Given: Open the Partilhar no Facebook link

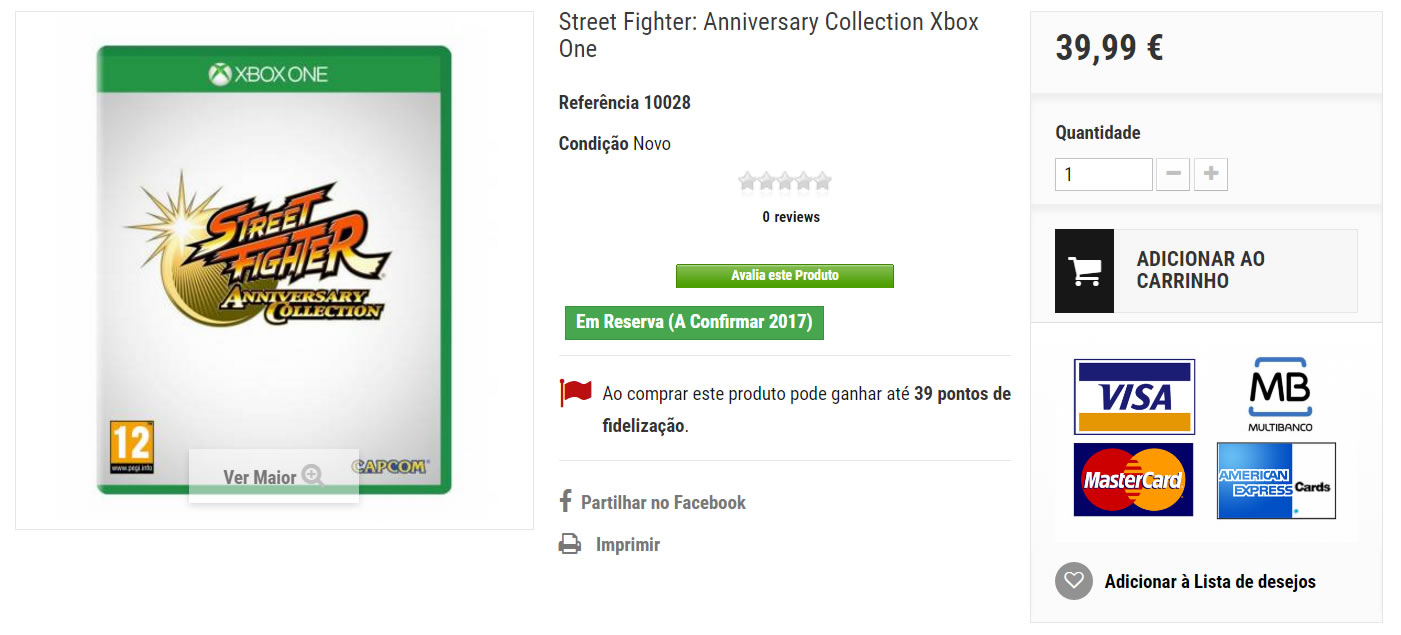Looking at the screenshot, I should point(663,502).
